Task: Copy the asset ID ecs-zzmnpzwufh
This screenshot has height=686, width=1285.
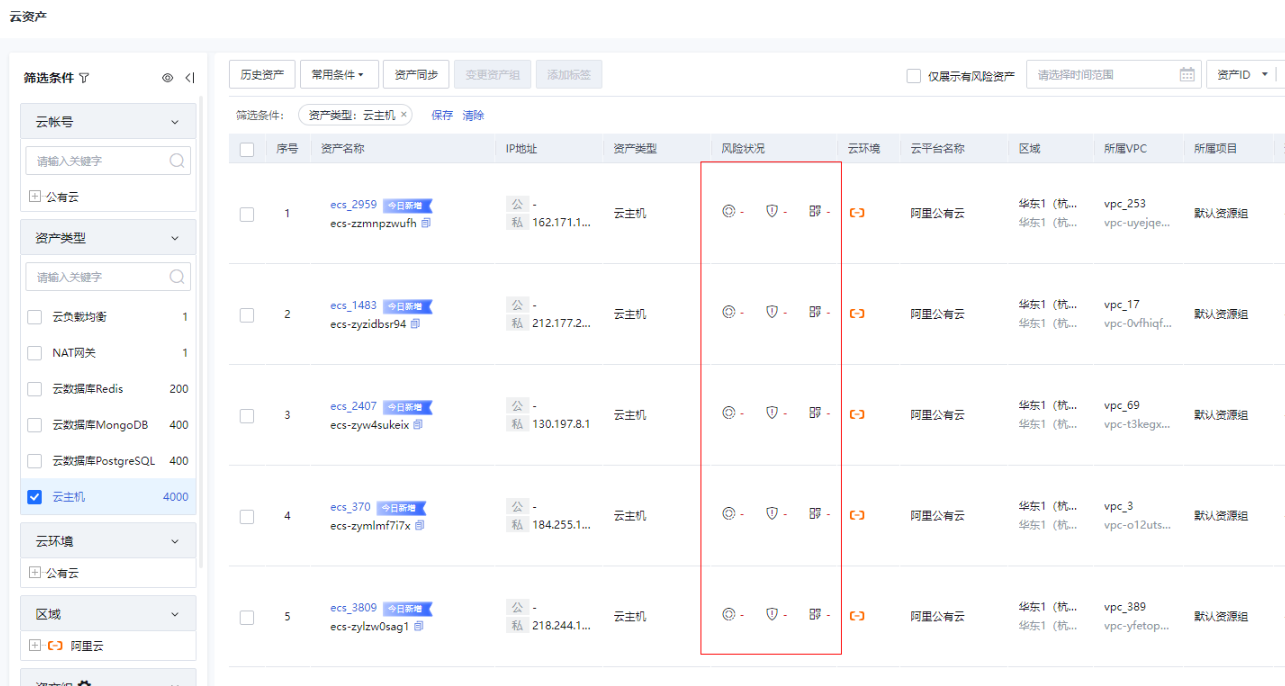Action: 426,223
